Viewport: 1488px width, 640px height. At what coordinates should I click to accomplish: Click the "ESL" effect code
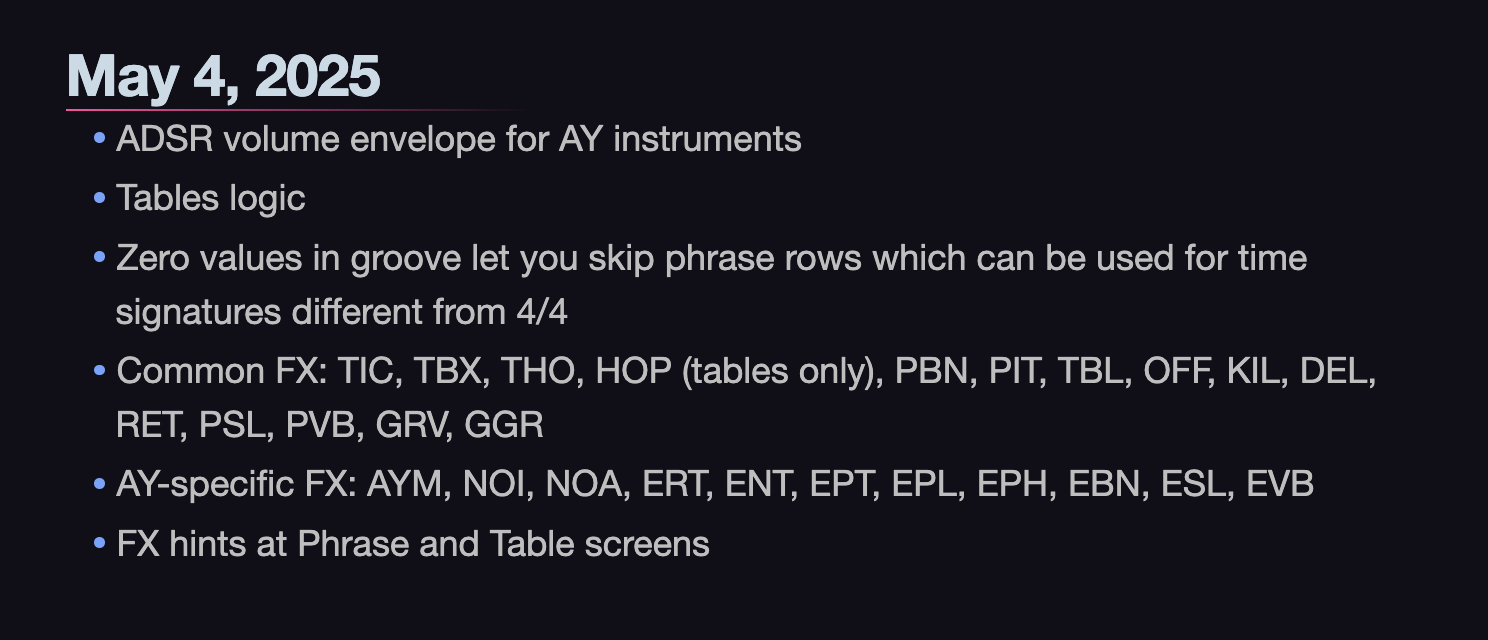tap(1193, 485)
